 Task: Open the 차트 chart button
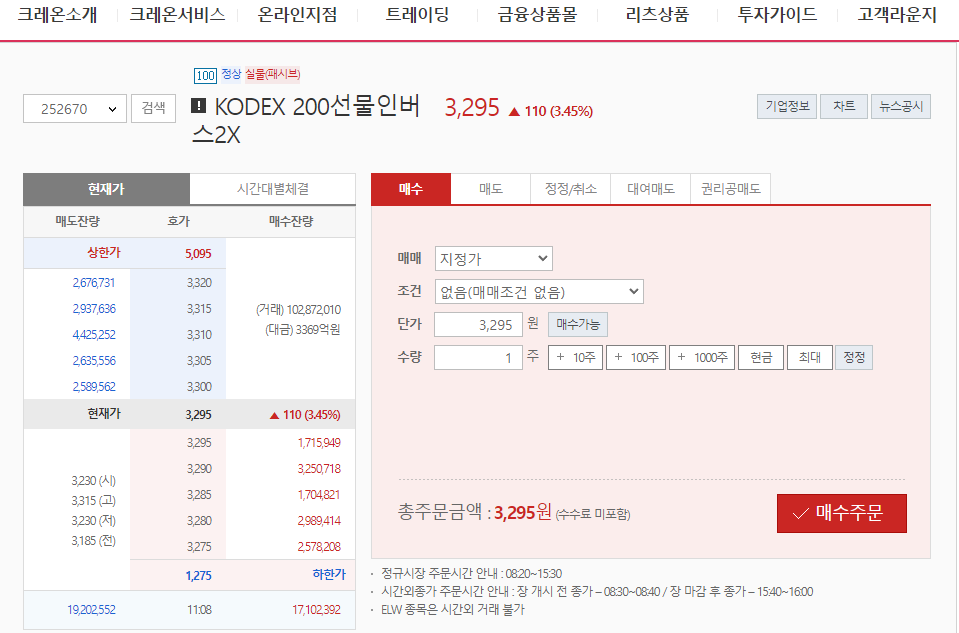(x=844, y=106)
